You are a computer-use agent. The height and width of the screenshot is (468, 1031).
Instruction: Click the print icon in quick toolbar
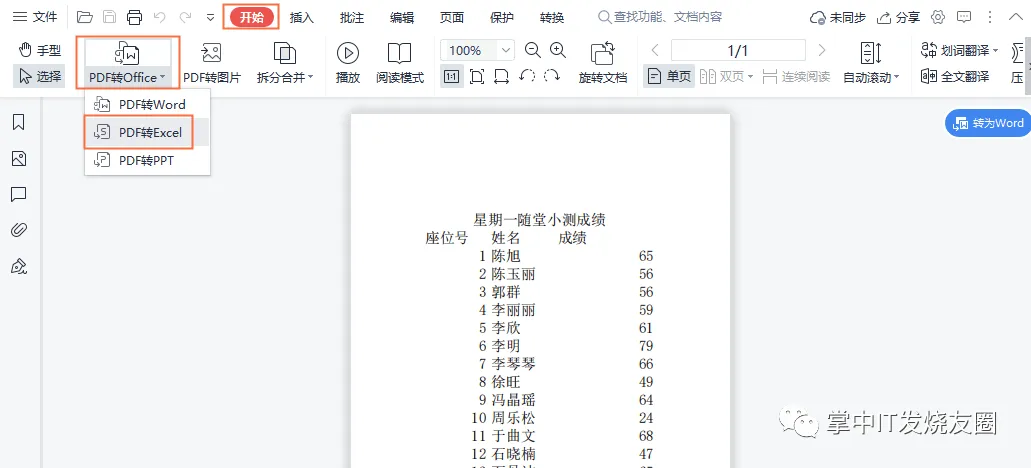pos(134,17)
